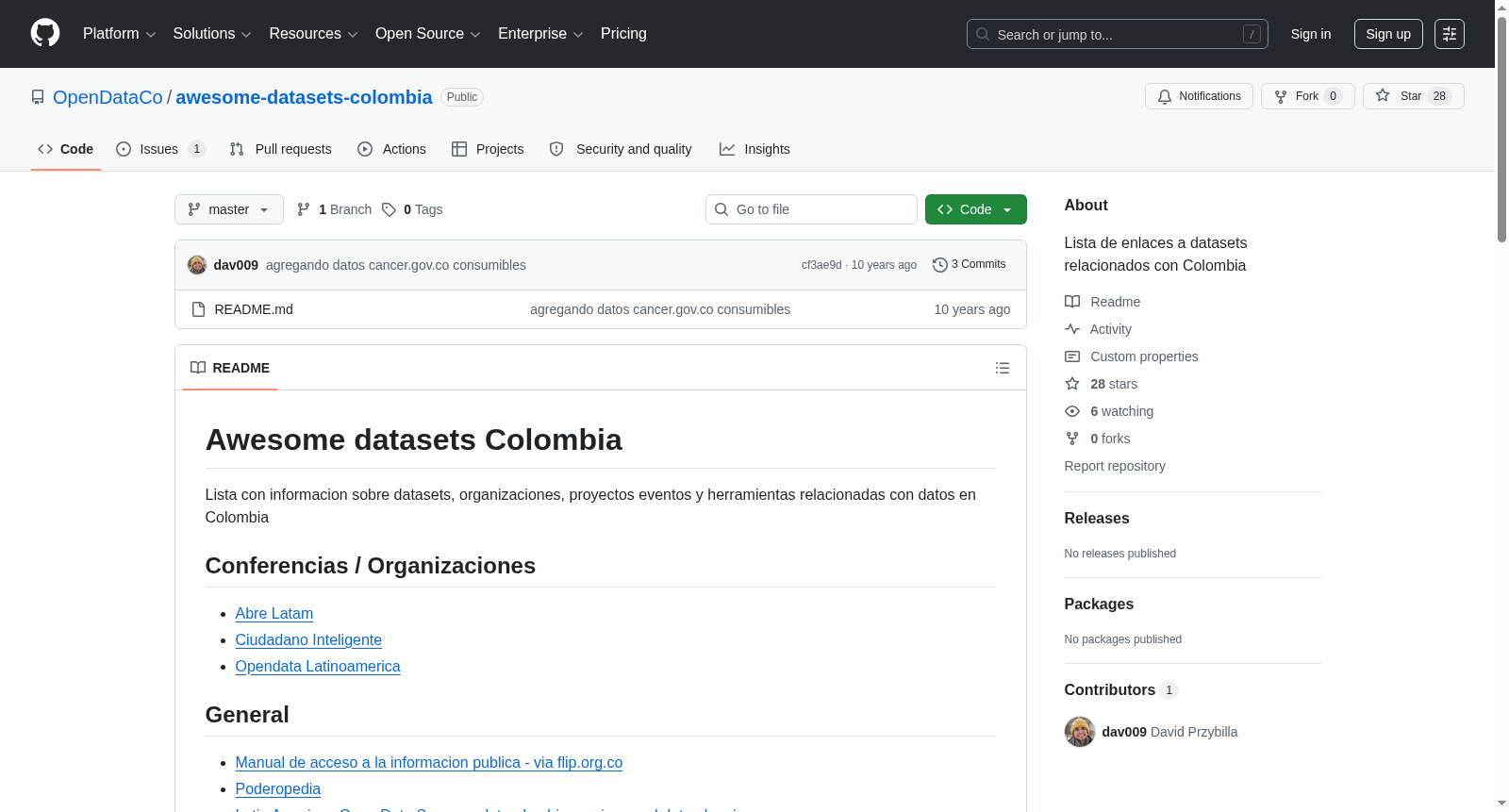Click the search magnifier in the header
The image size is (1509, 812).
pyautogui.click(x=983, y=34)
